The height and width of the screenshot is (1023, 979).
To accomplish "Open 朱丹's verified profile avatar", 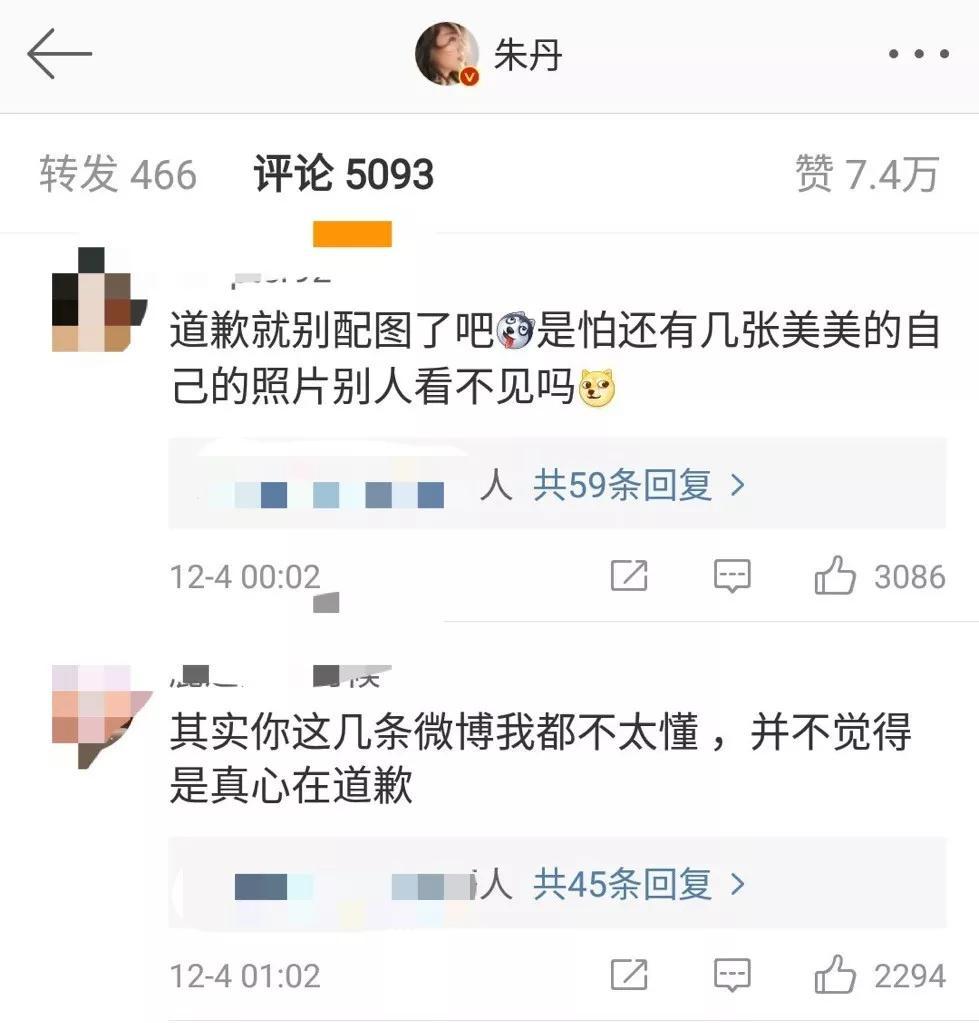I will (x=447, y=55).
